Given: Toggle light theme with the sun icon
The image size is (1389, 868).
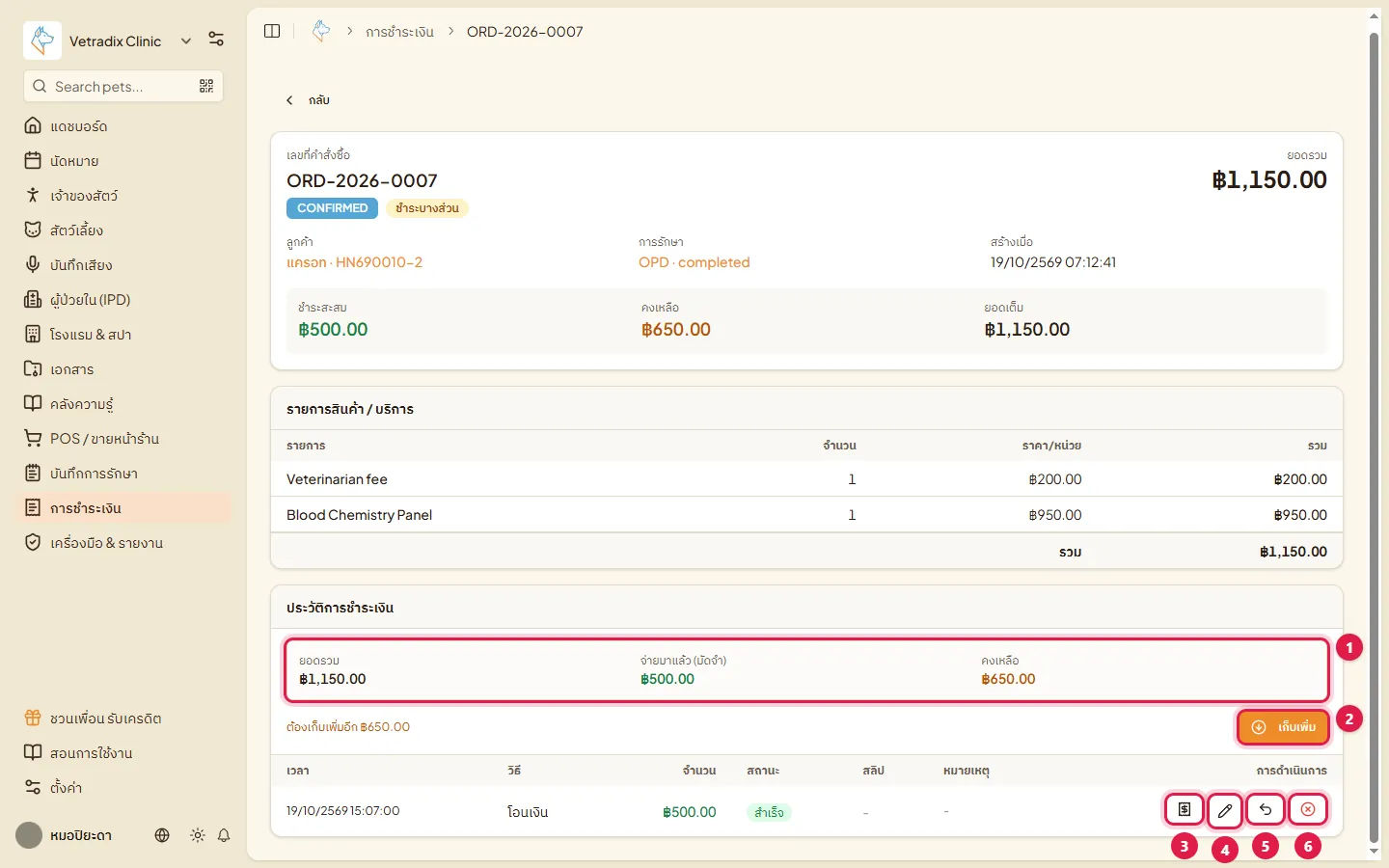Looking at the screenshot, I should click(198, 835).
